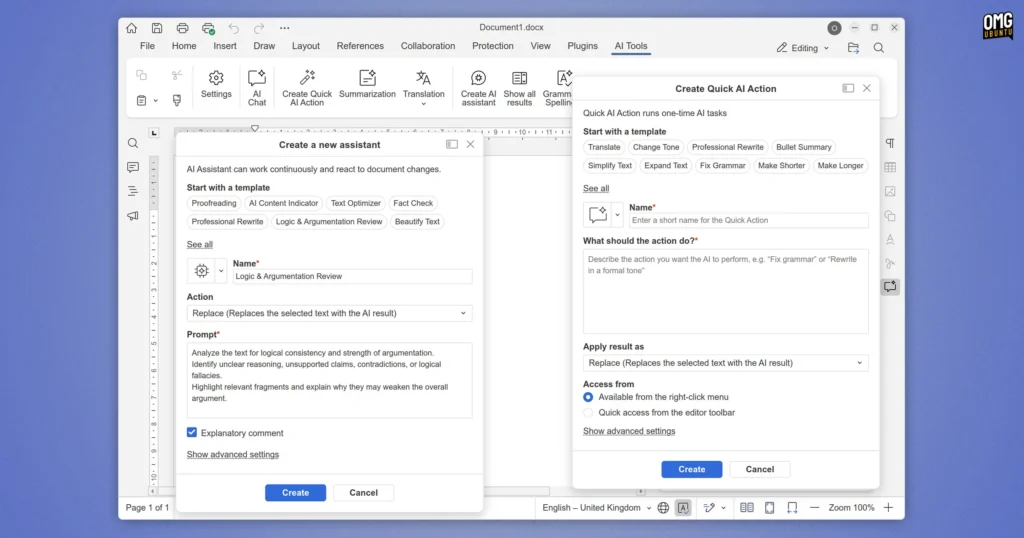Click Create in new assistant dialog

coord(295,493)
